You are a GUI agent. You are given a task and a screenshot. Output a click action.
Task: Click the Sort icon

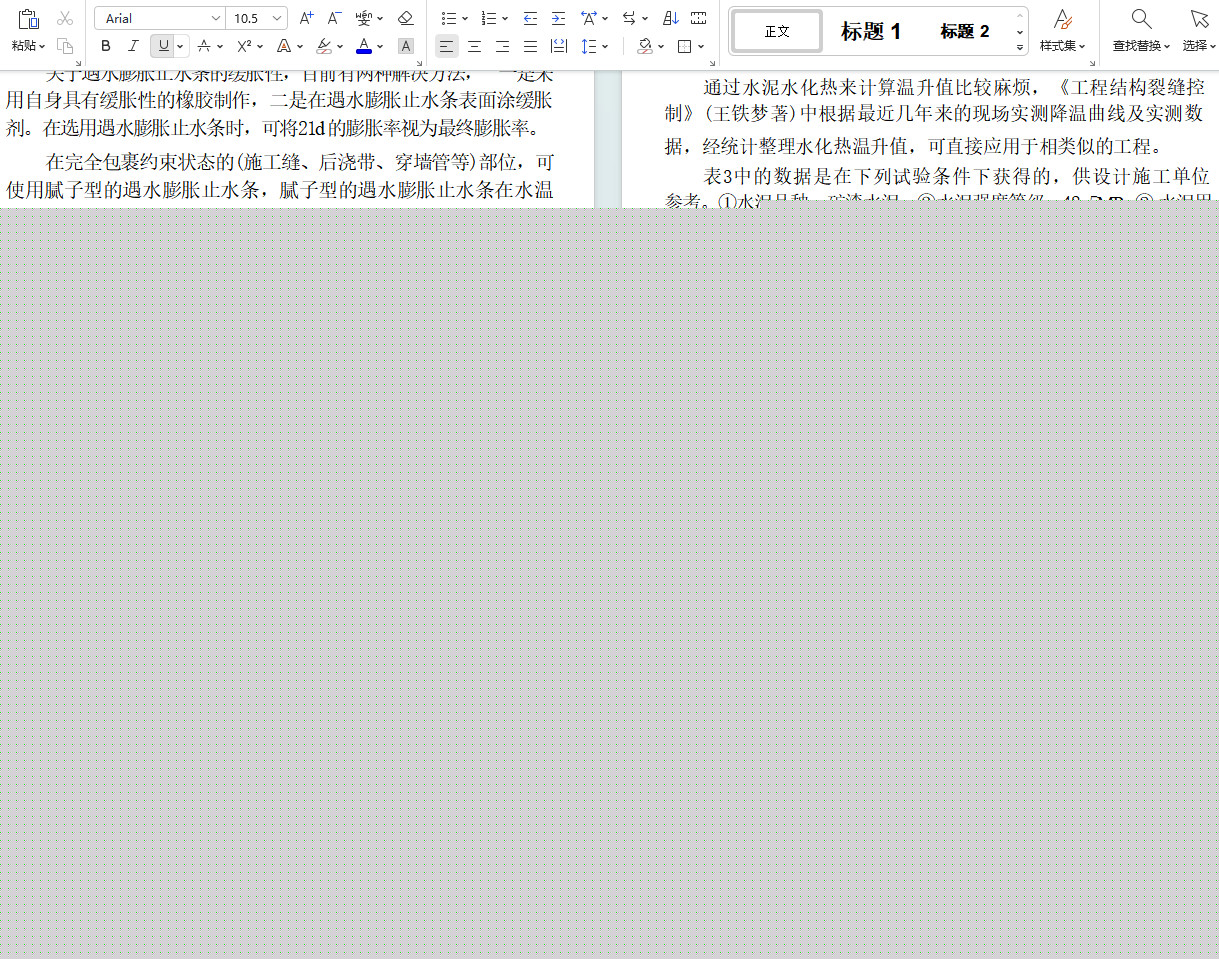coord(670,17)
